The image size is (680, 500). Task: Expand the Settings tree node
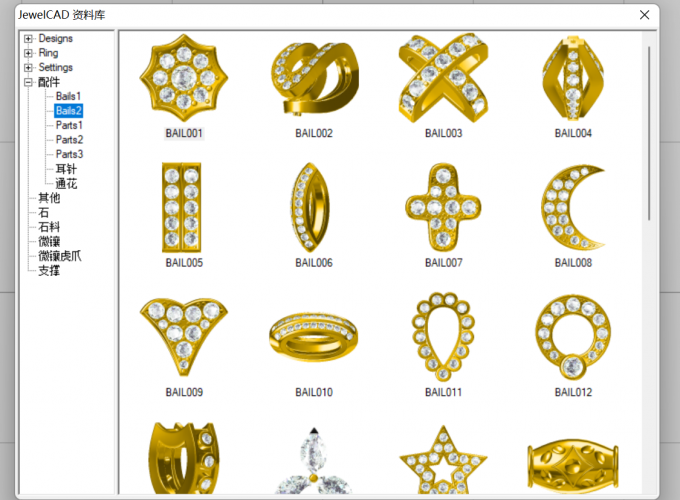(29, 68)
